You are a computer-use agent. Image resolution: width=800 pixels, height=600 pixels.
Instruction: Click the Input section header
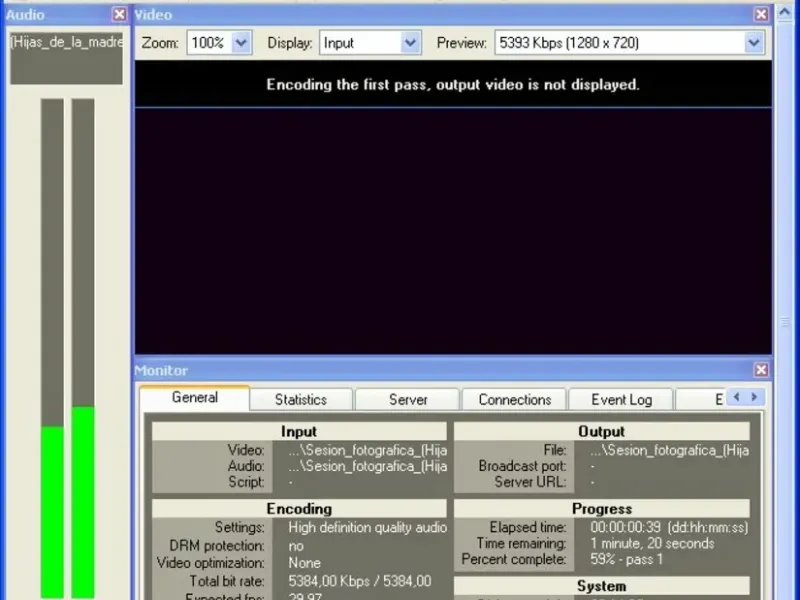(299, 431)
